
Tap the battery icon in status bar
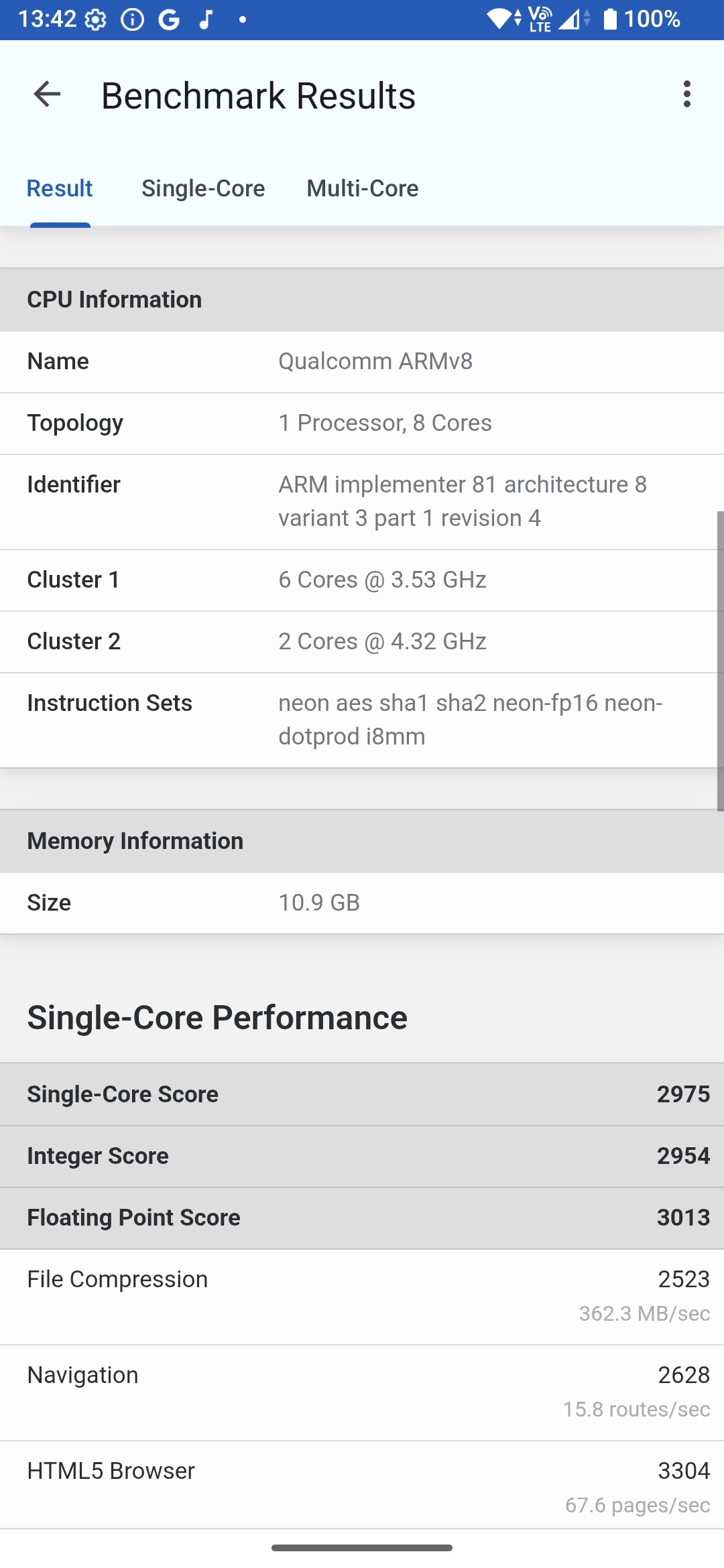[x=610, y=19]
